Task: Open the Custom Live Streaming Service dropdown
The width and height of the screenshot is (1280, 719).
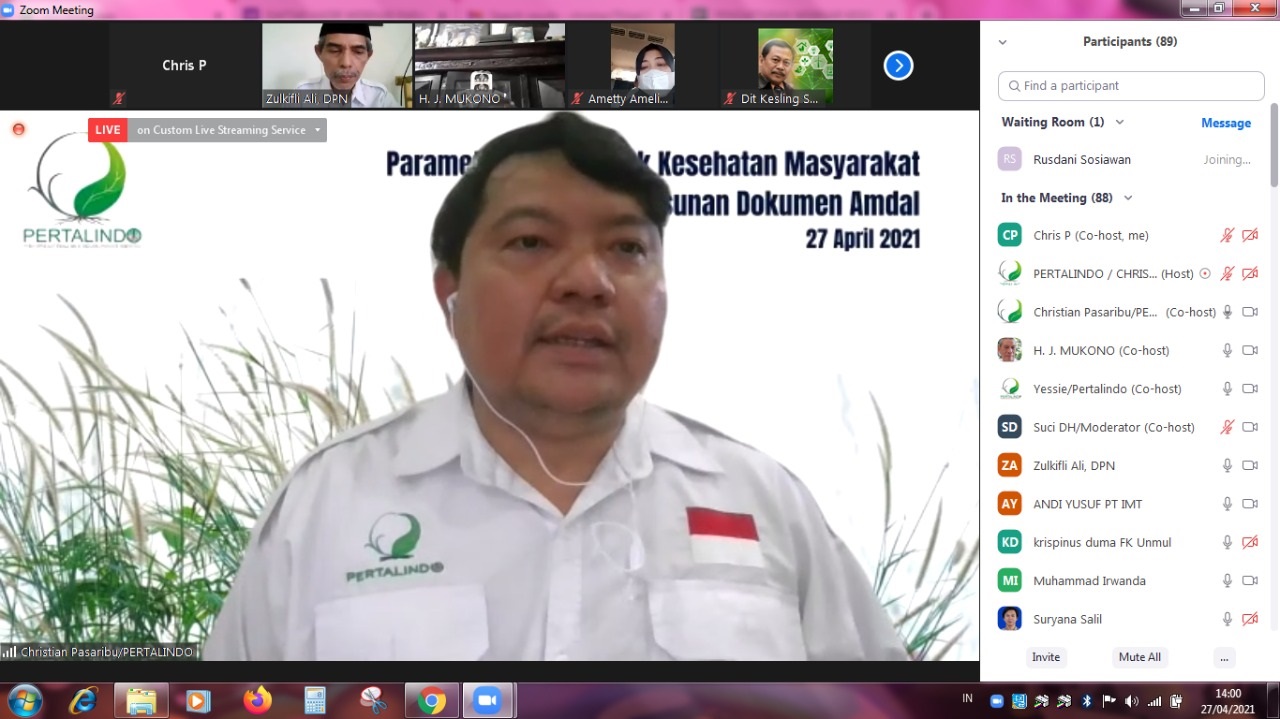Action: [x=318, y=130]
